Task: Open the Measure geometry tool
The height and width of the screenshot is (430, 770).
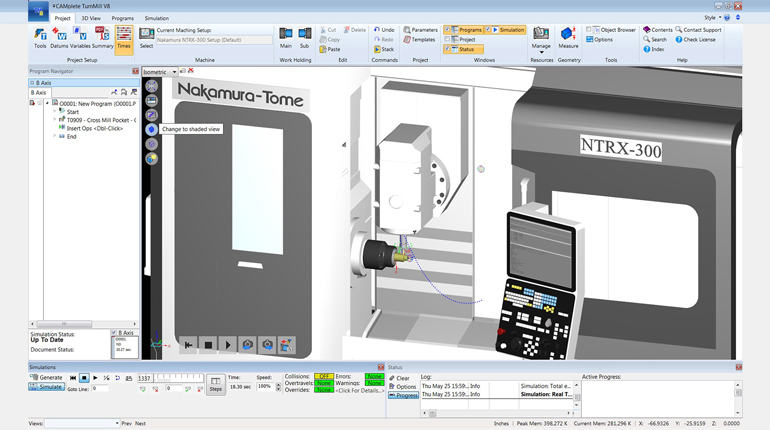Action: pos(568,38)
